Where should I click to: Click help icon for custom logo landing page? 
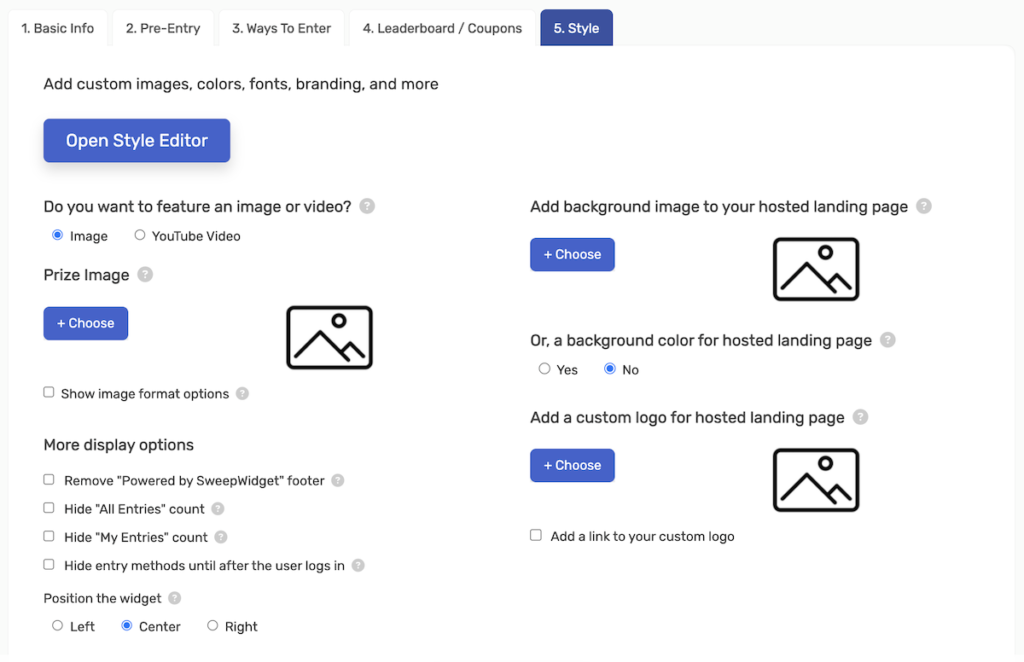[860, 417]
